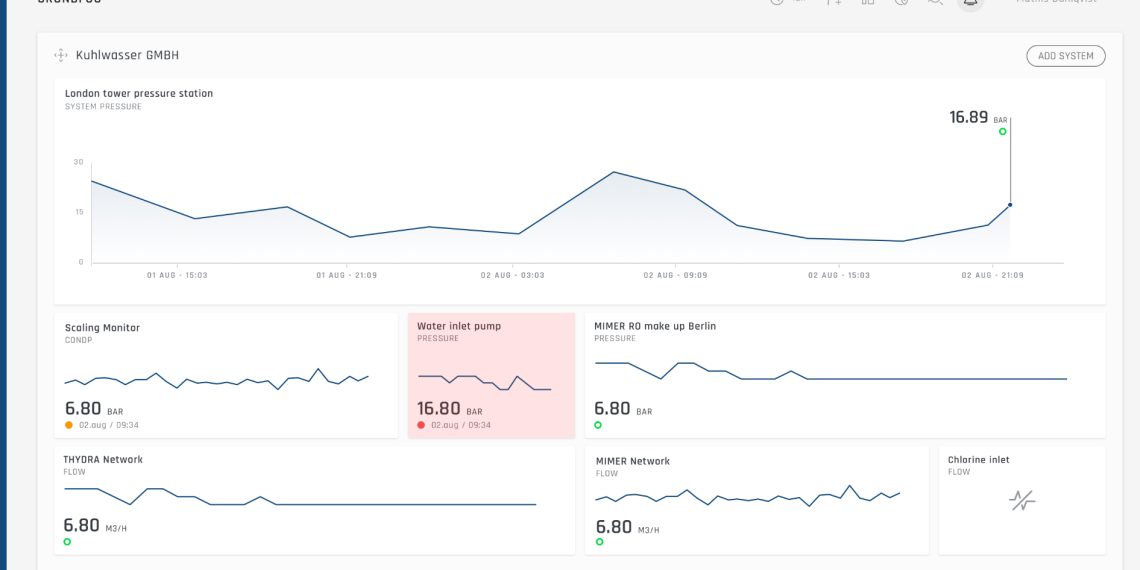Click the Kuhlwasser GMBH group heading
This screenshot has width=1140, height=570.
point(127,56)
